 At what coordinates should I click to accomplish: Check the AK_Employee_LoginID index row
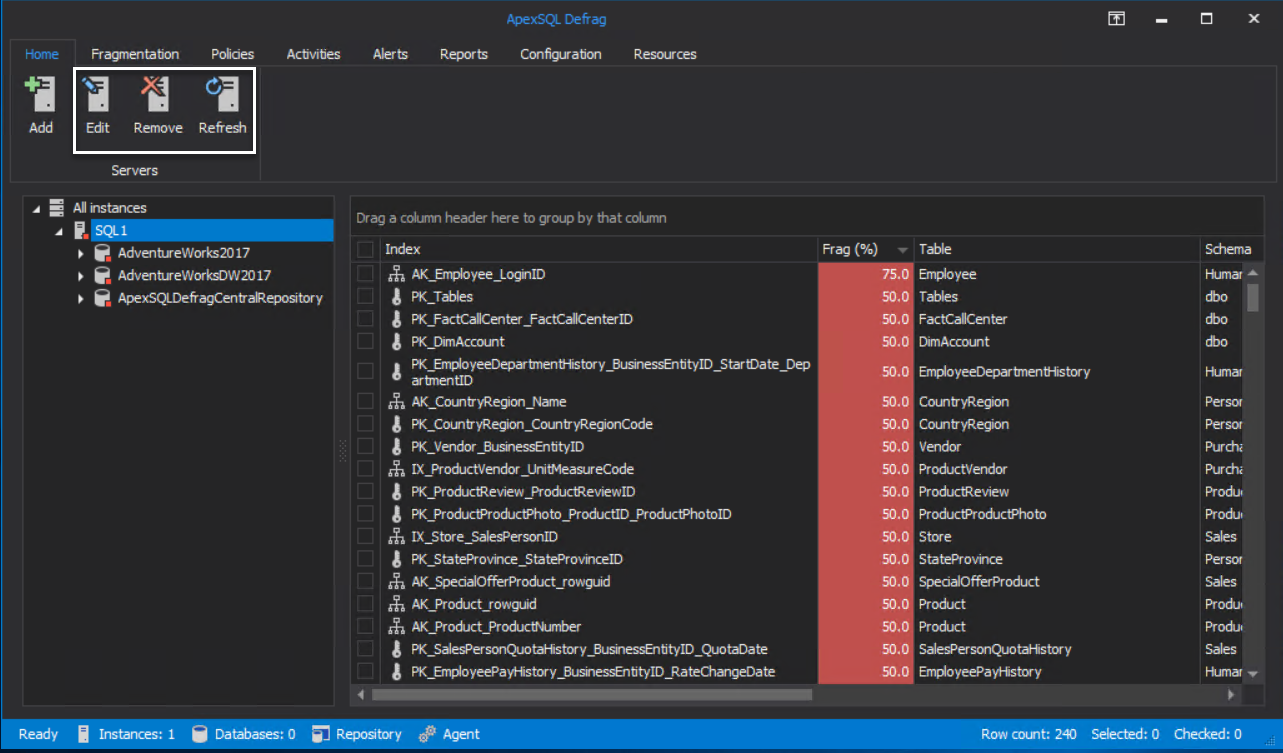pos(365,273)
